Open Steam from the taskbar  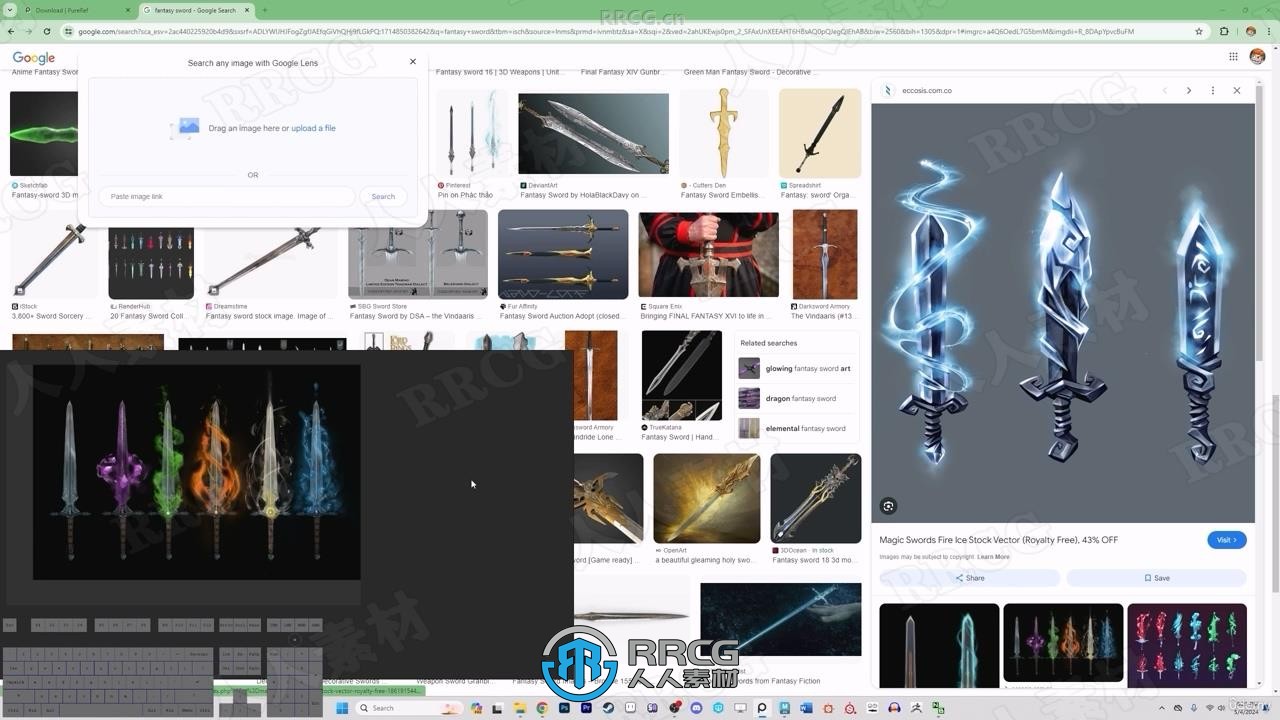pyautogui.click(x=608, y=708)
